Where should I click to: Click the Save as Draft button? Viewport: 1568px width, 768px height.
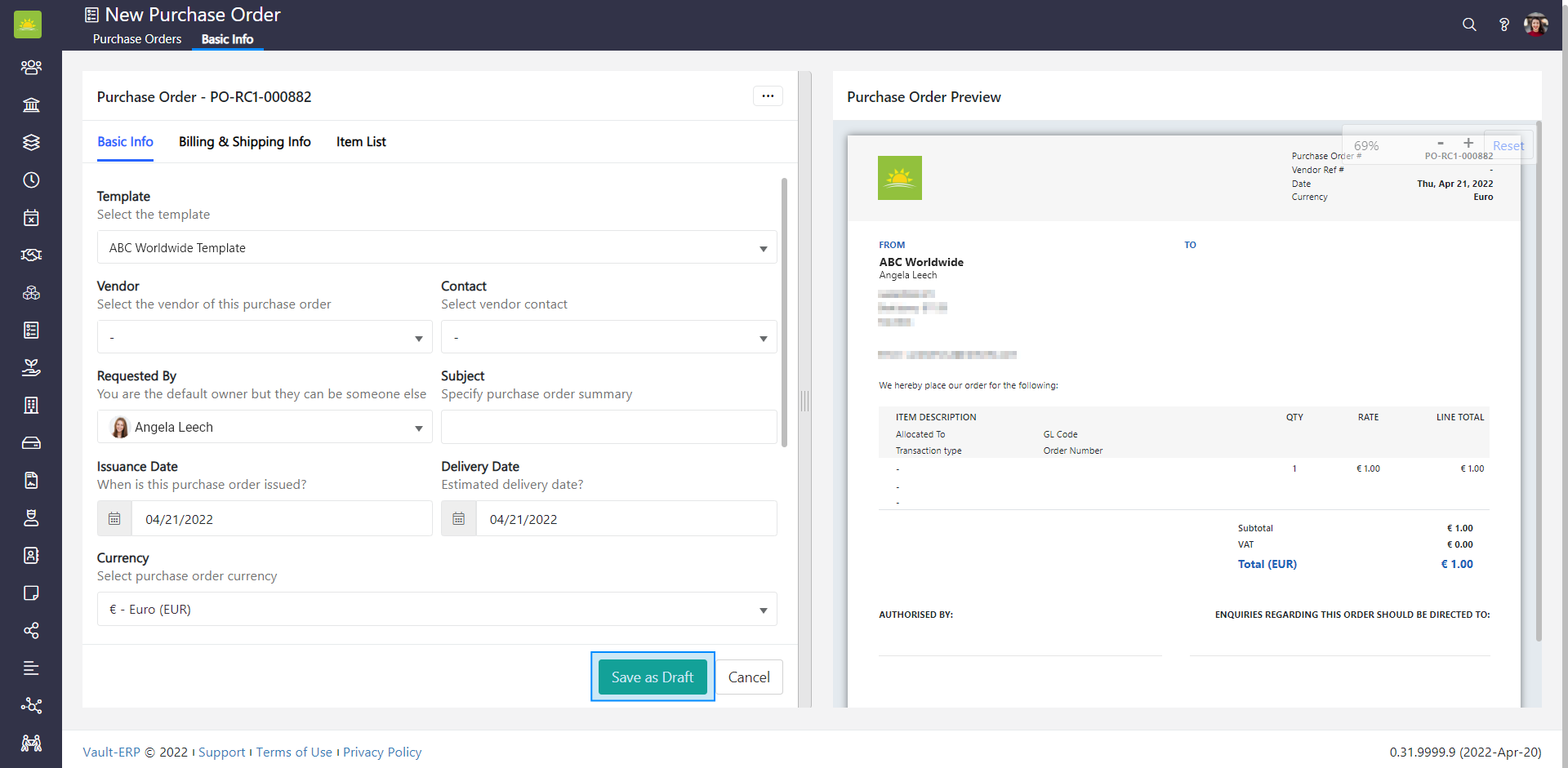[x=652, y=677]
